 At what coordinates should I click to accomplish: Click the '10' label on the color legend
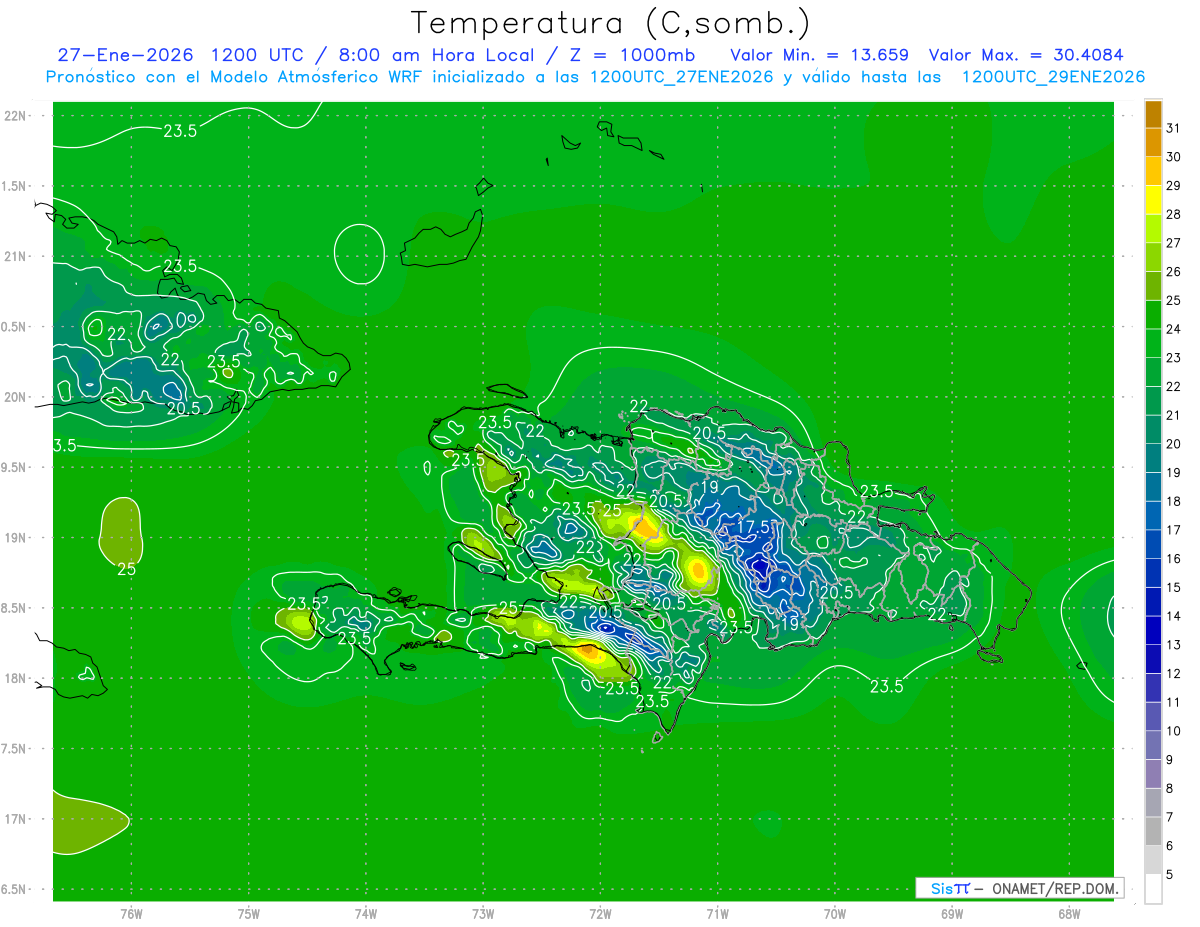1173,732
